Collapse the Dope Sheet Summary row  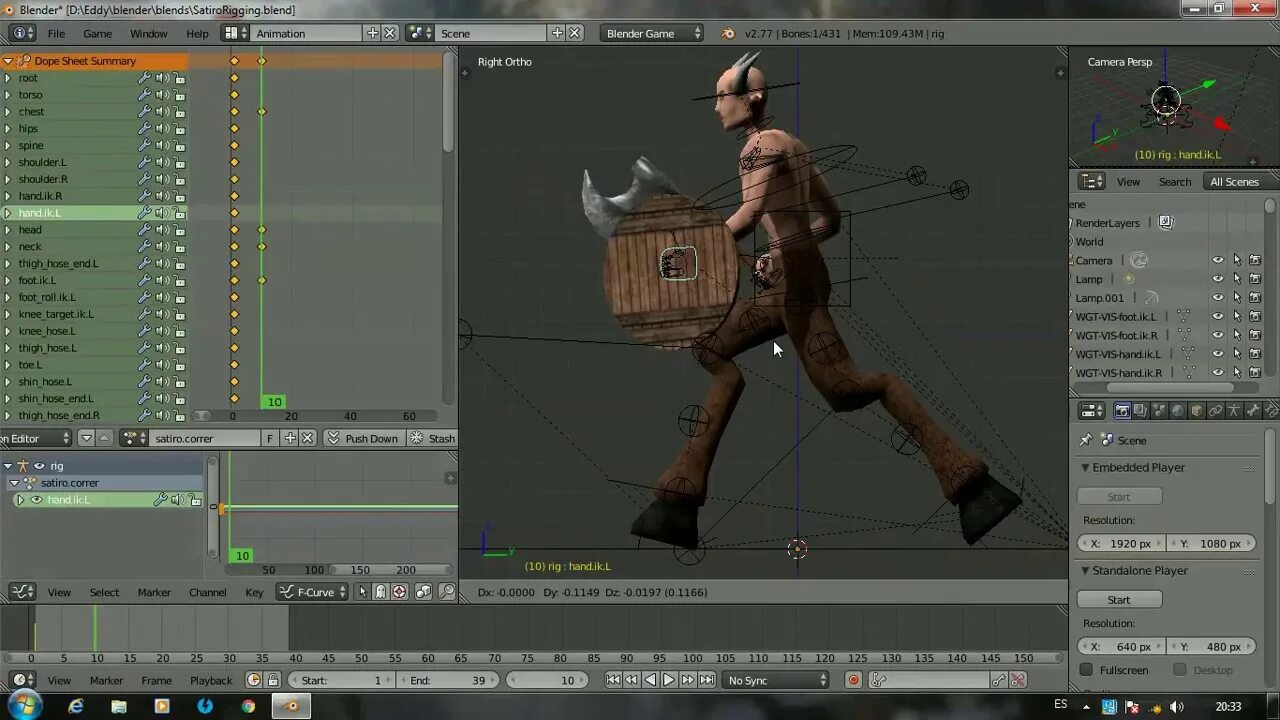point(8,61)
